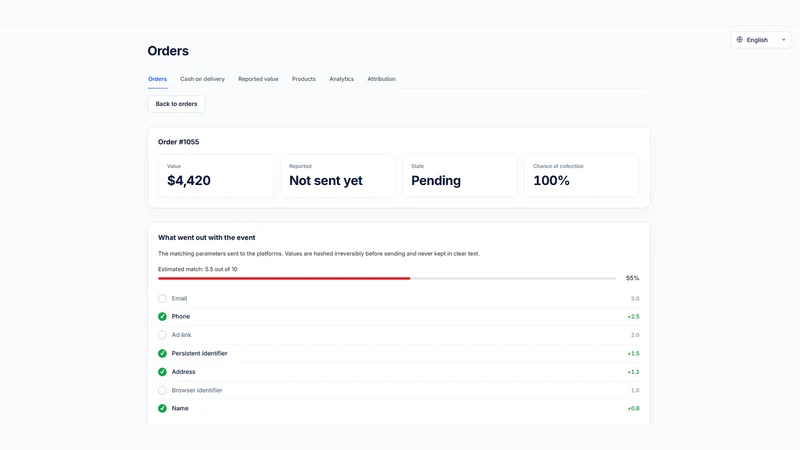
Task: Click the Browser identifier label
Action: [197, 390]
